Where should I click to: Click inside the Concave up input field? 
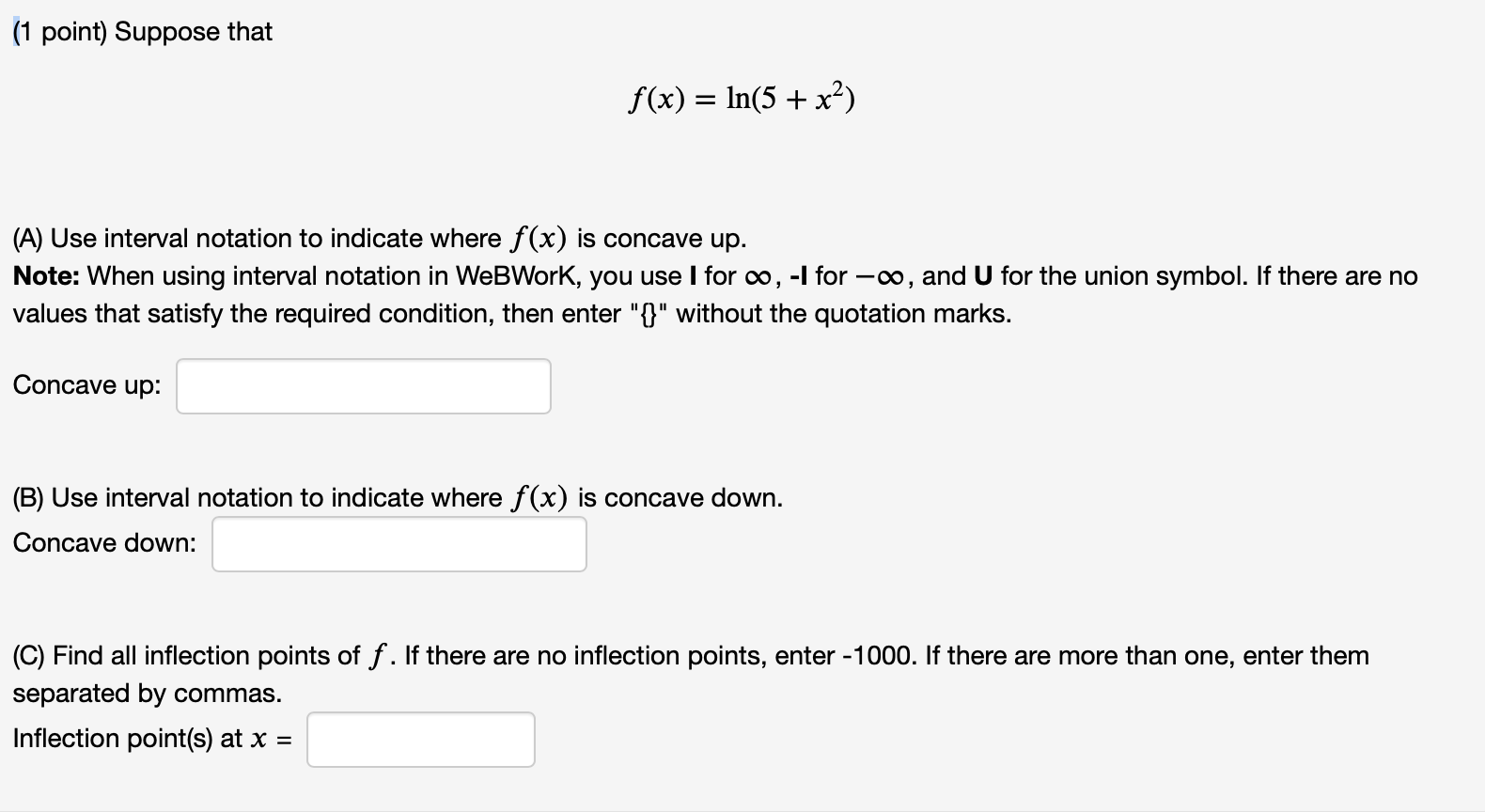[x=363, y=385]
